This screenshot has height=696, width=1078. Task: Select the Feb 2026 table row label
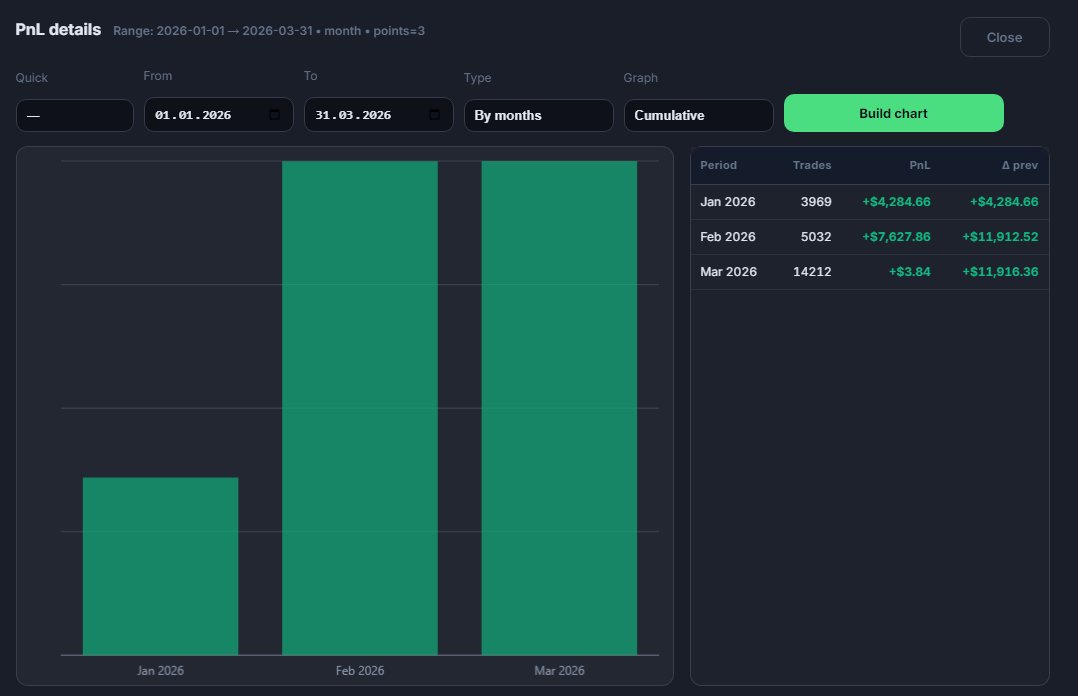(727, 237)
